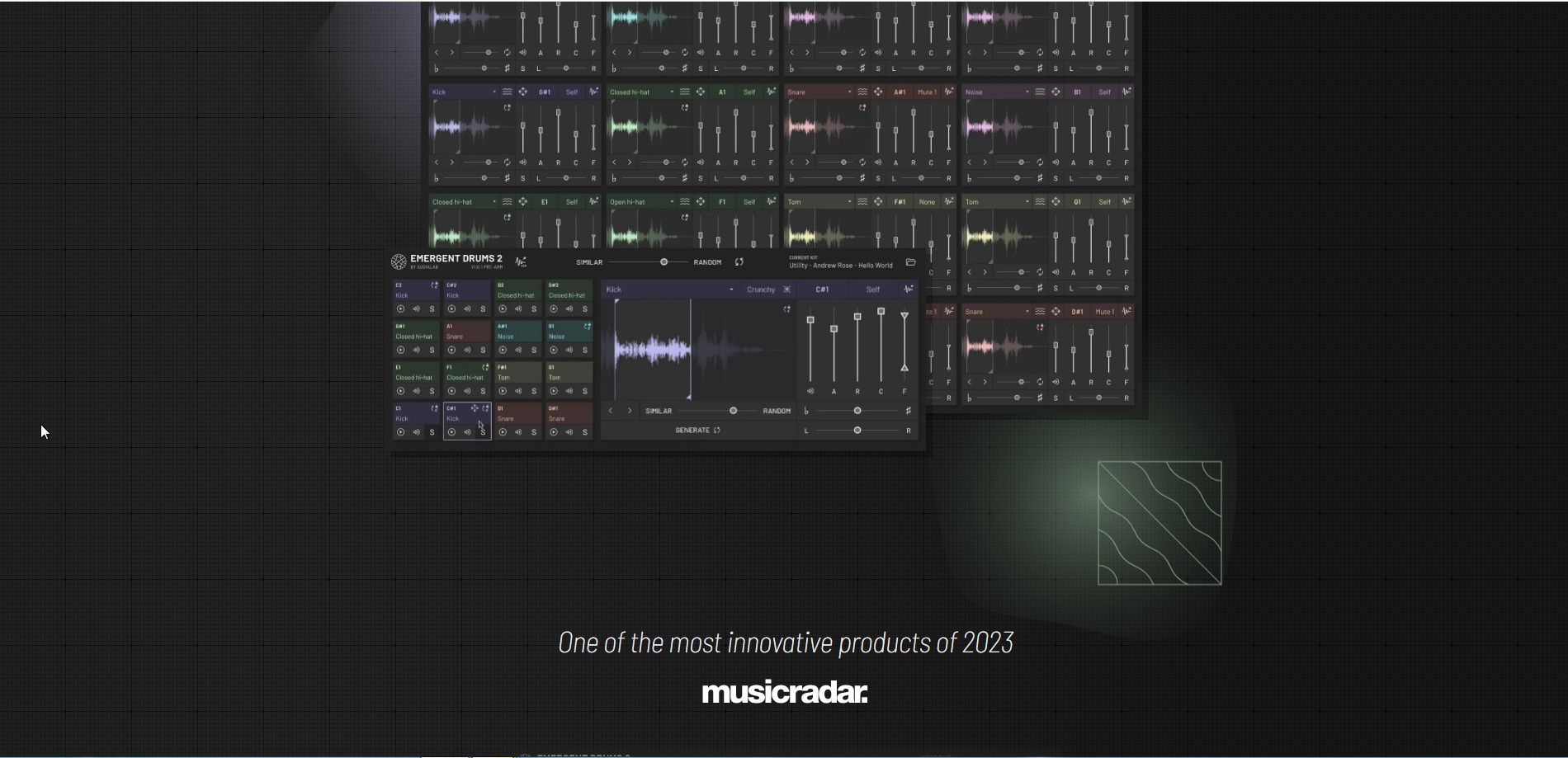Open the Tom dropdown on background G1 card
This screenshot has width=1568, height=758.
[x=998, y=202]
